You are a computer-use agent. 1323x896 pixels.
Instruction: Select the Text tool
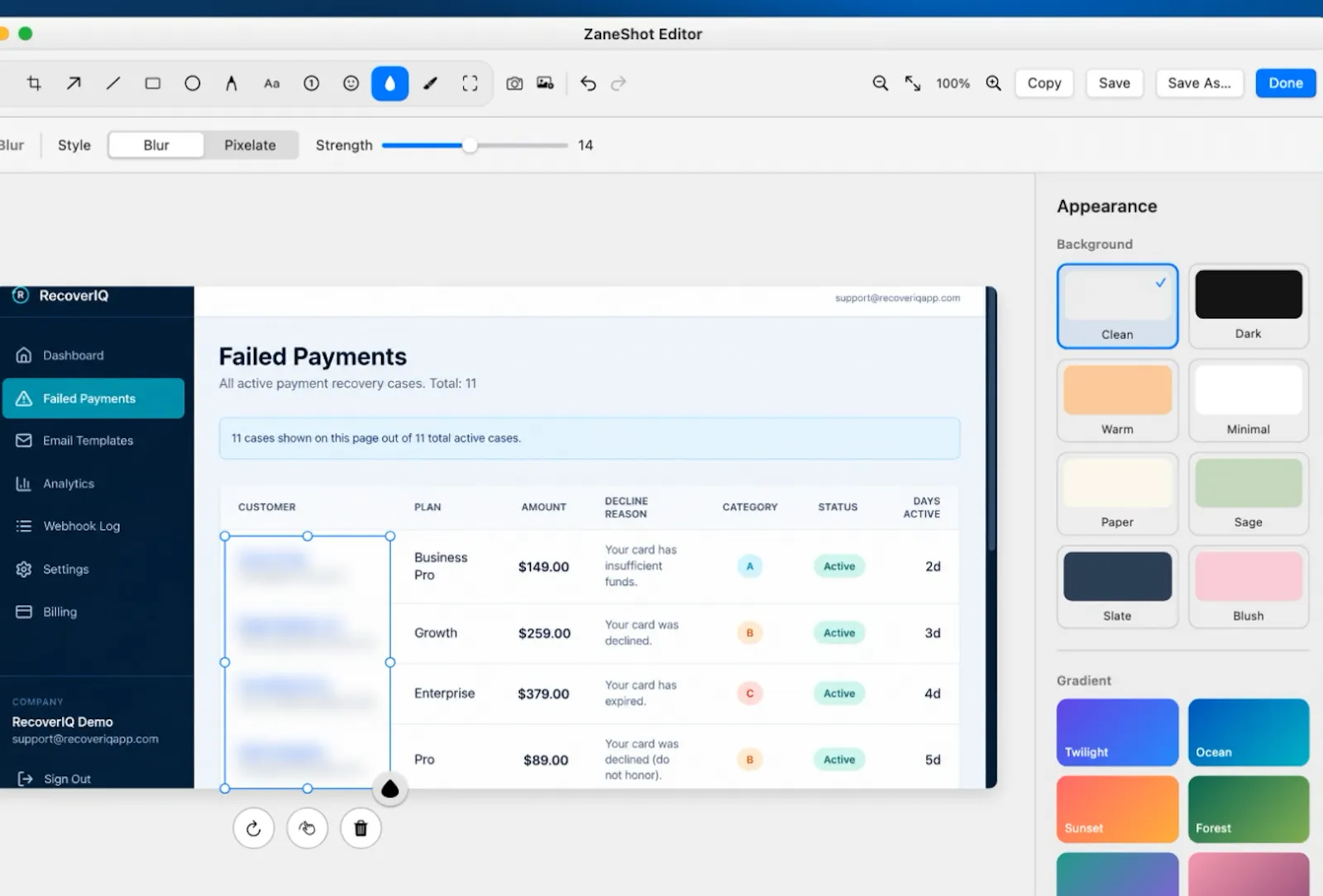click(x=272, y=83)
